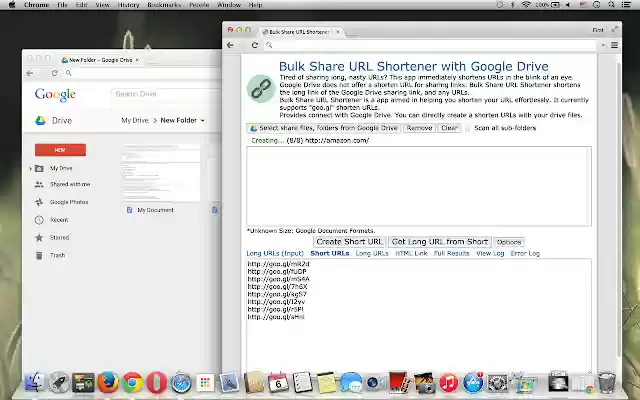This screenshot has height=400, width=640.
Task: Click Drive logo icon beside Drive label
Action: (40, 120)
